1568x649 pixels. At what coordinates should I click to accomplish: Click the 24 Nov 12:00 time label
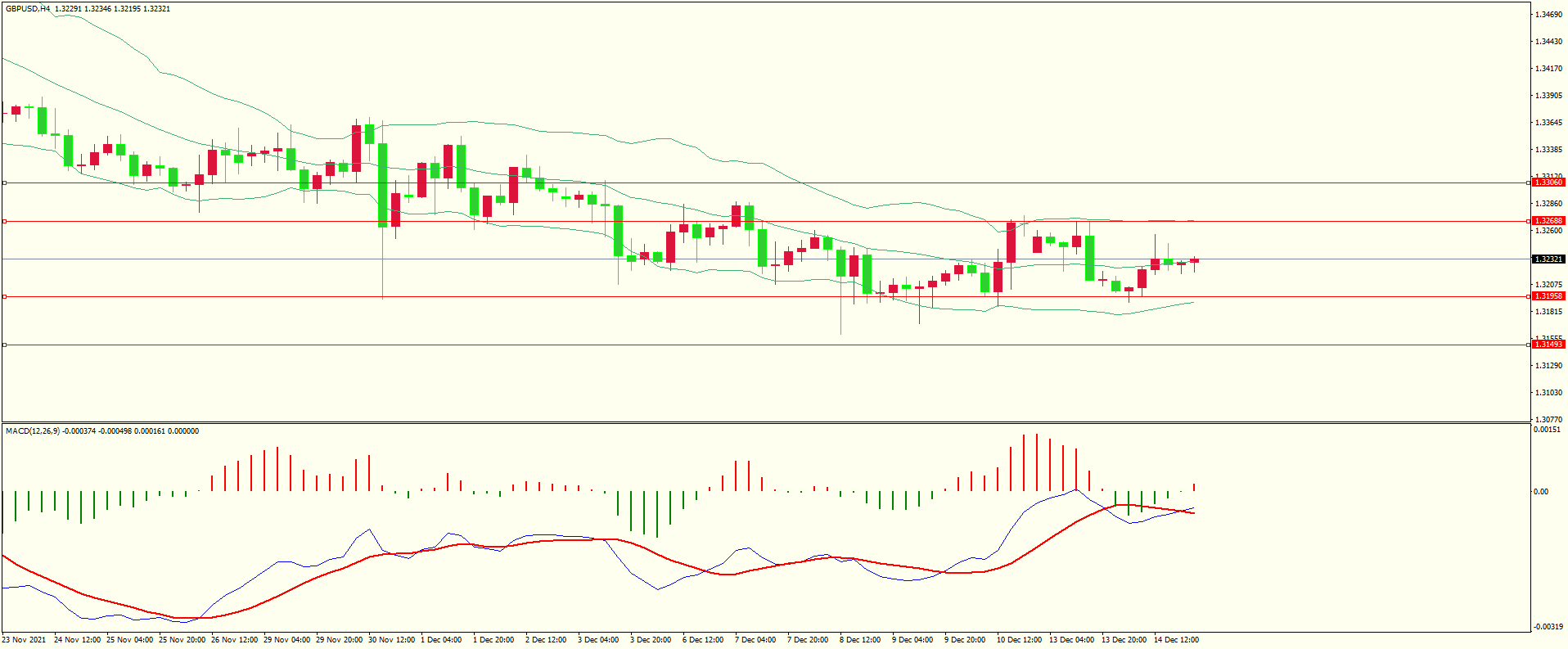pyautogui.click(x=77, y=640)
